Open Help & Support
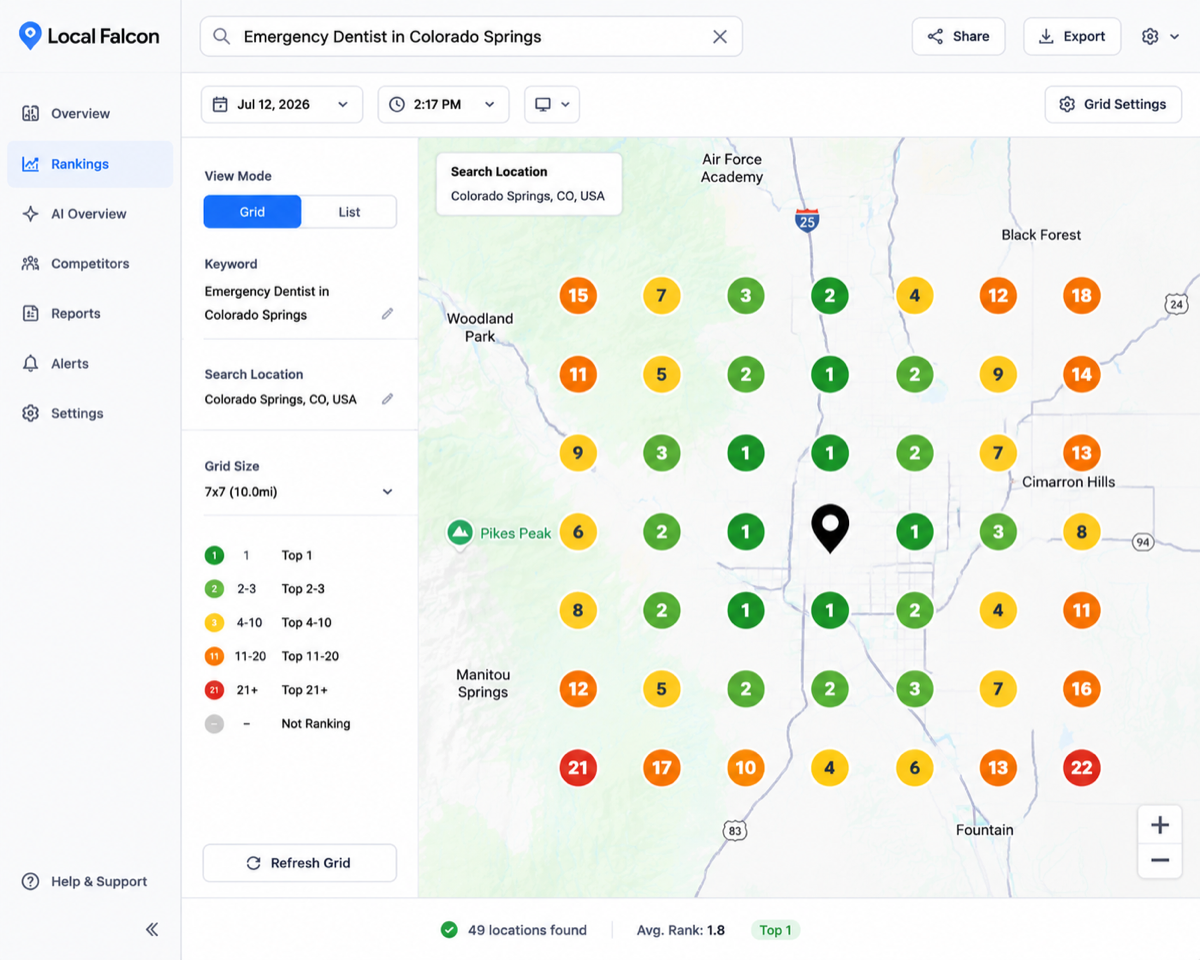This screenshot has height=960, width=1200. 85,882
